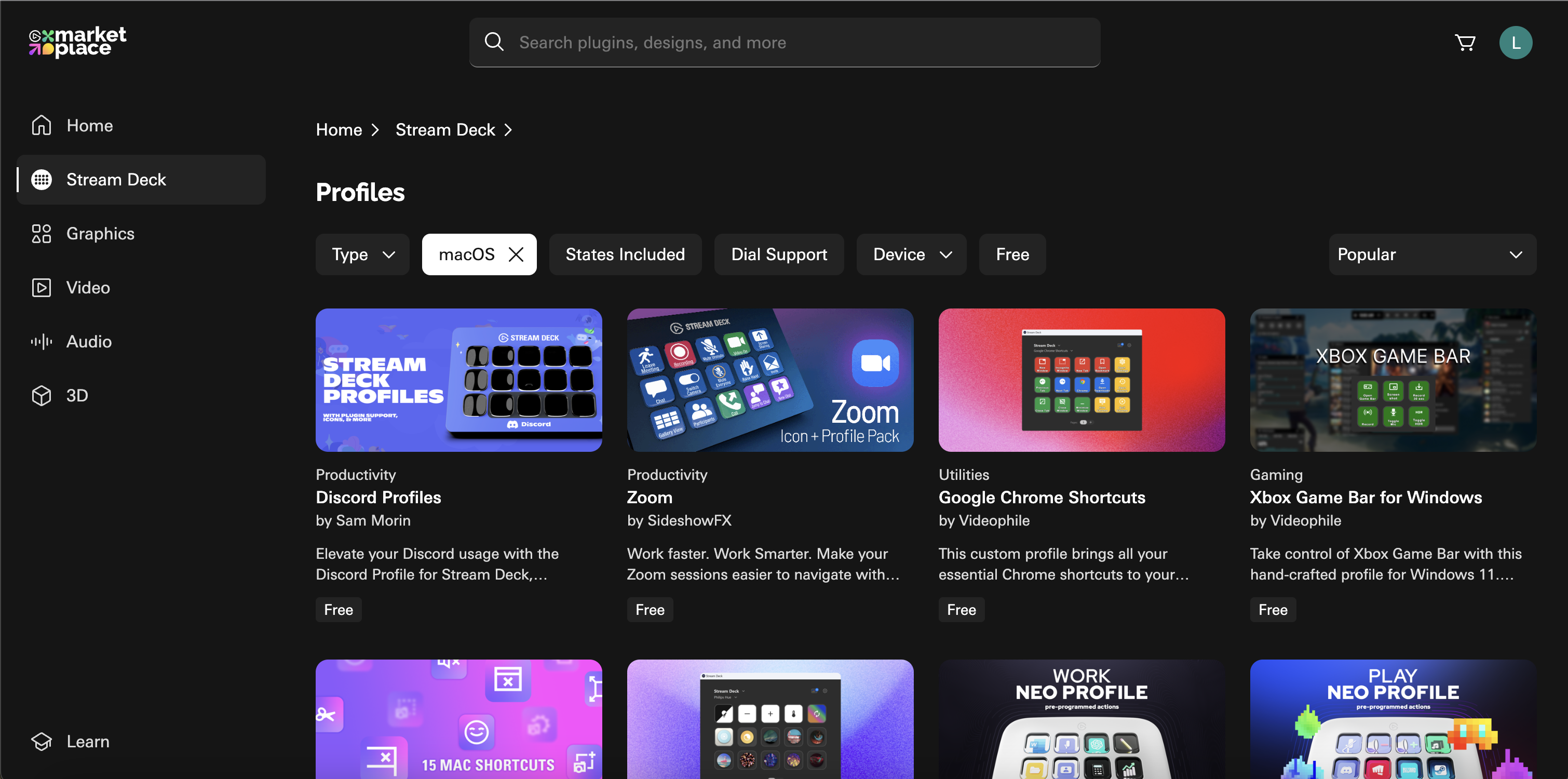Viewport: 1568px width, 779px height.
Task: Open Google Chrome Shortcuts thumbnail
Action: click(x=1082, y=380)
